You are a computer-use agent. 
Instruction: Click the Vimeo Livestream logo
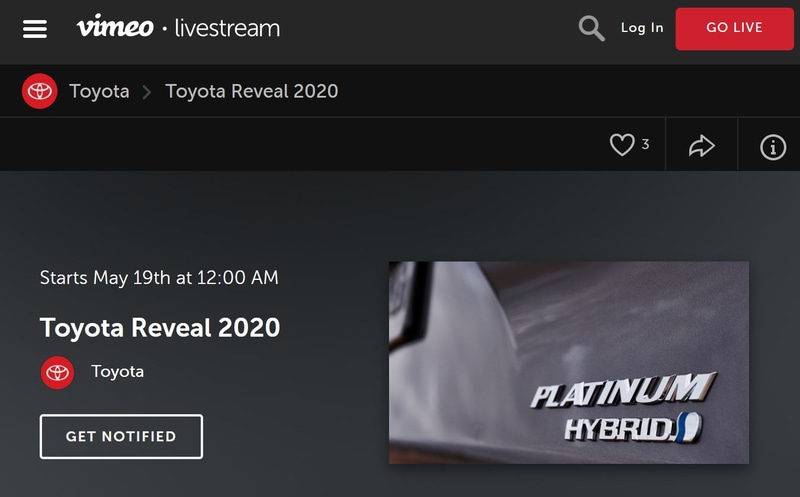[178, 27]
